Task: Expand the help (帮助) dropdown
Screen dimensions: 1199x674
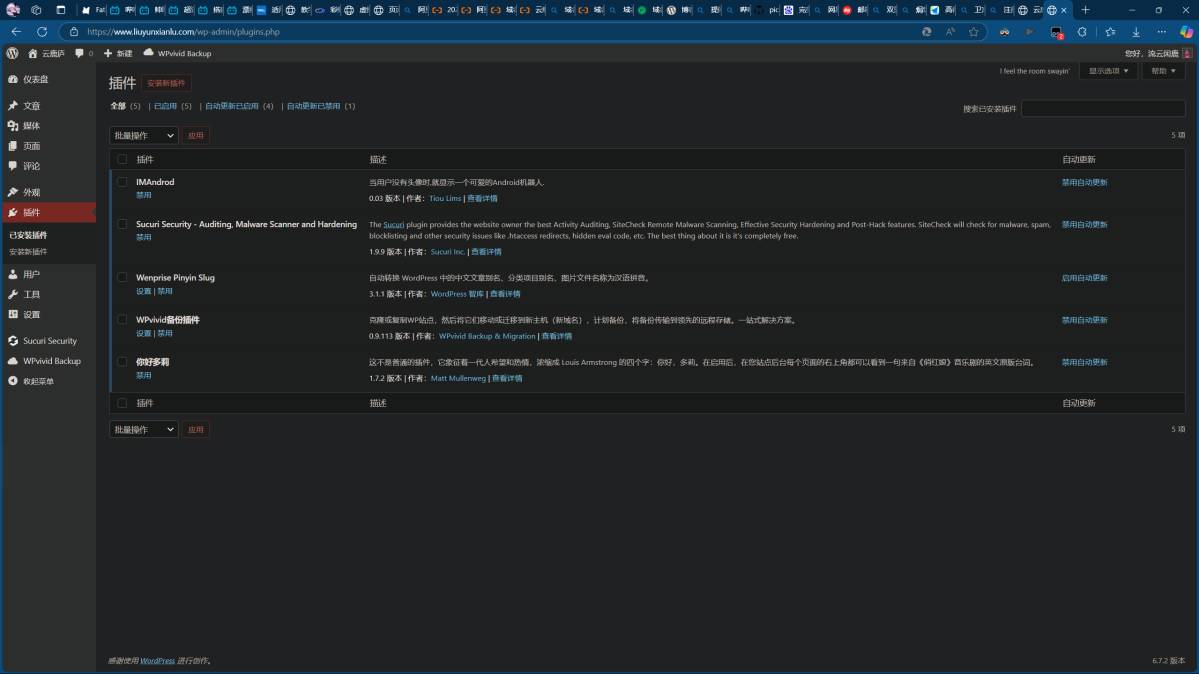Action: coord(1162,72)
